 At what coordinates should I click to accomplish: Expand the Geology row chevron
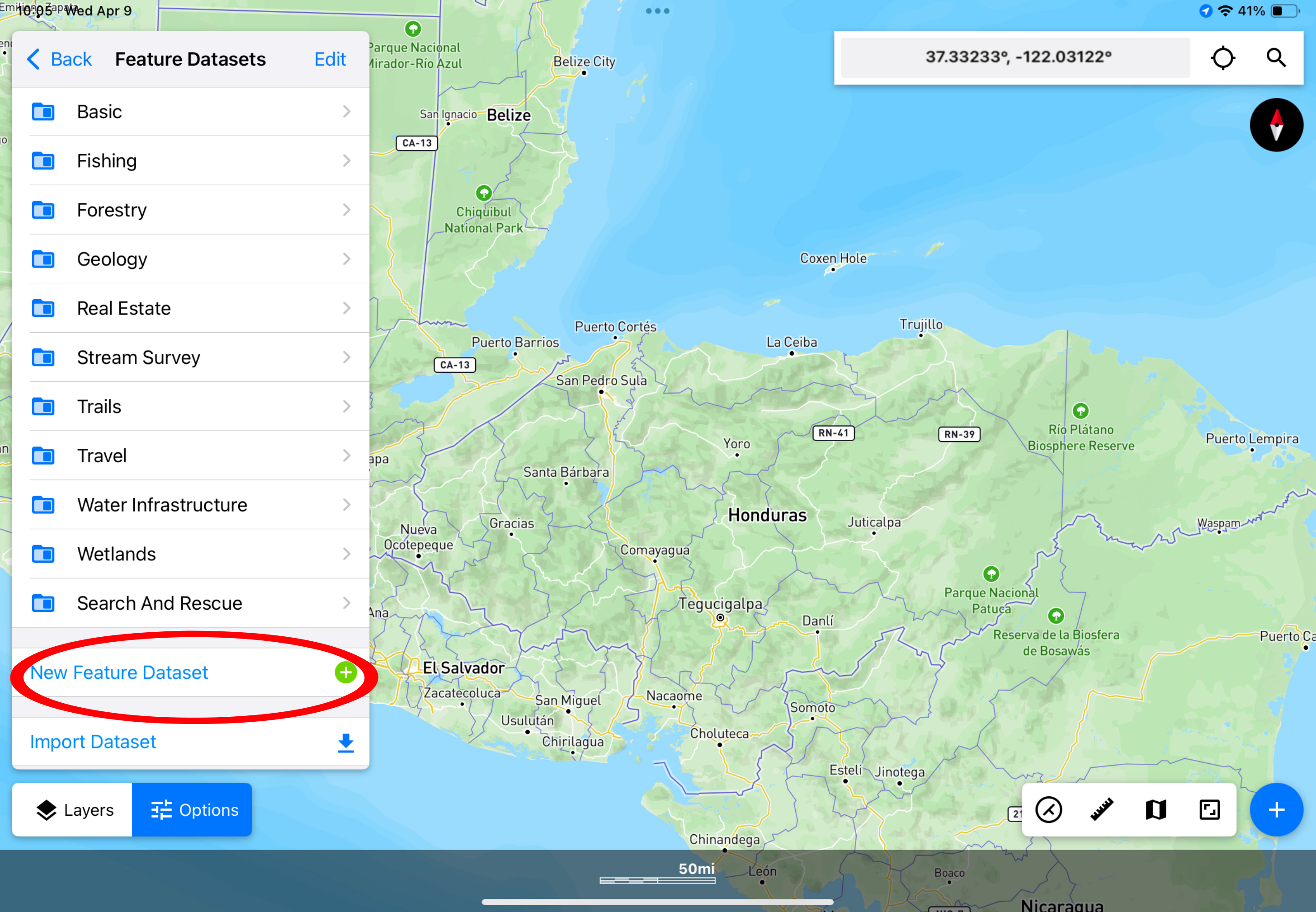pos(346,259)
